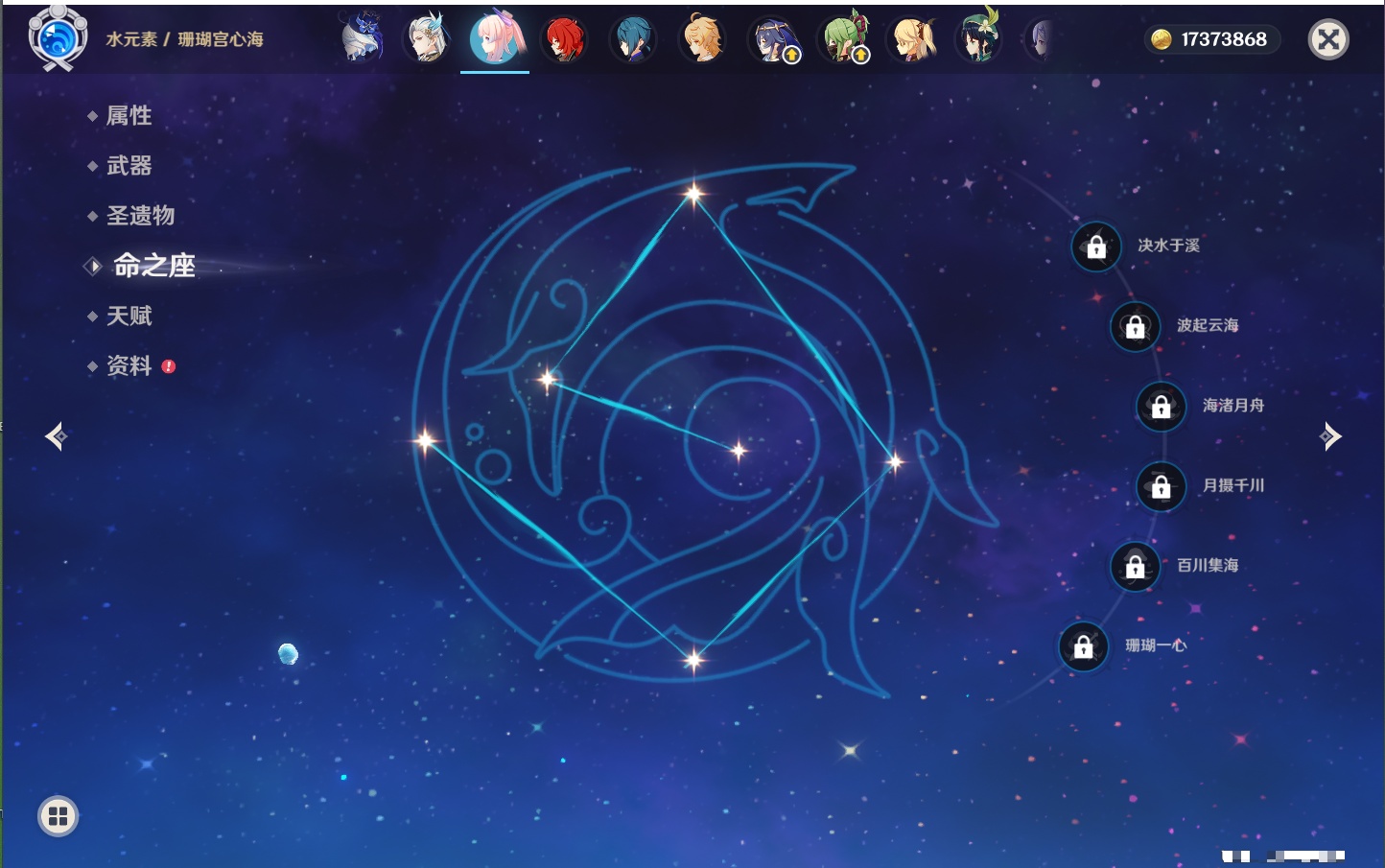Choose the teal-blue short-haired character avatar
Viewport: 1385px width, 868px height.
click(633, 39)
